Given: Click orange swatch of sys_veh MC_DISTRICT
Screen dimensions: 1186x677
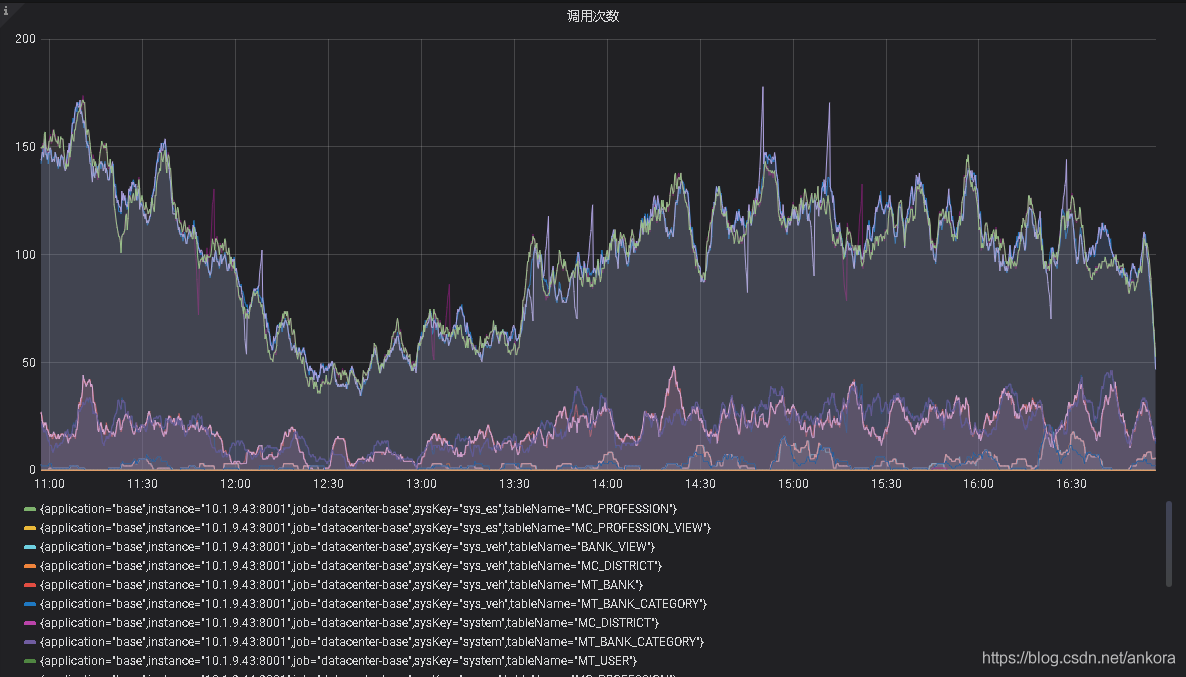Looking at the screenshot, I should (30, 566).
